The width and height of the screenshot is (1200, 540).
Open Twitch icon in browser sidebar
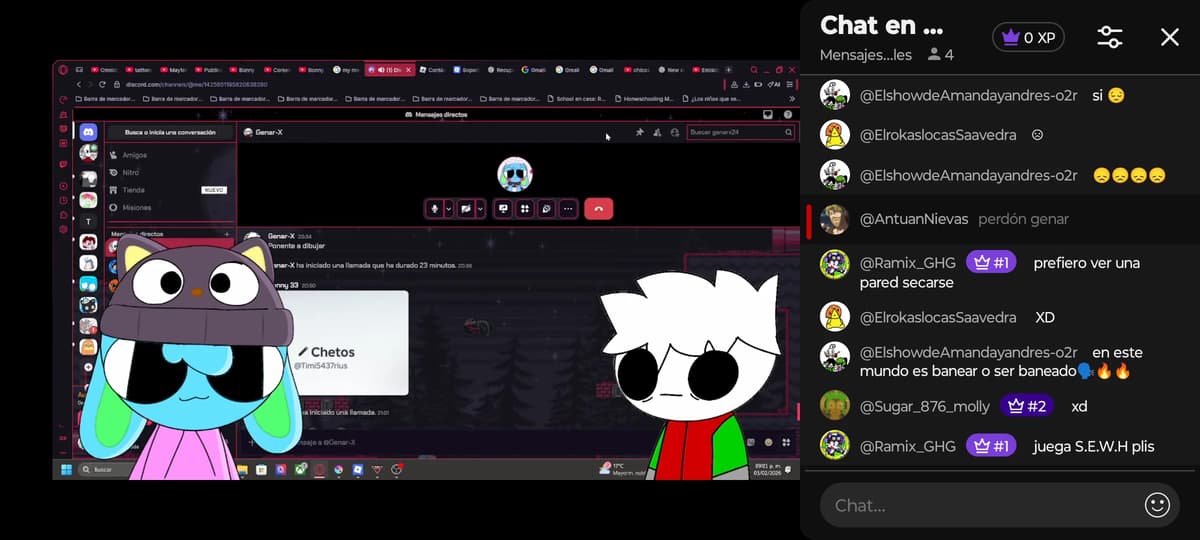pyautogui.click(x=63, y=164)
